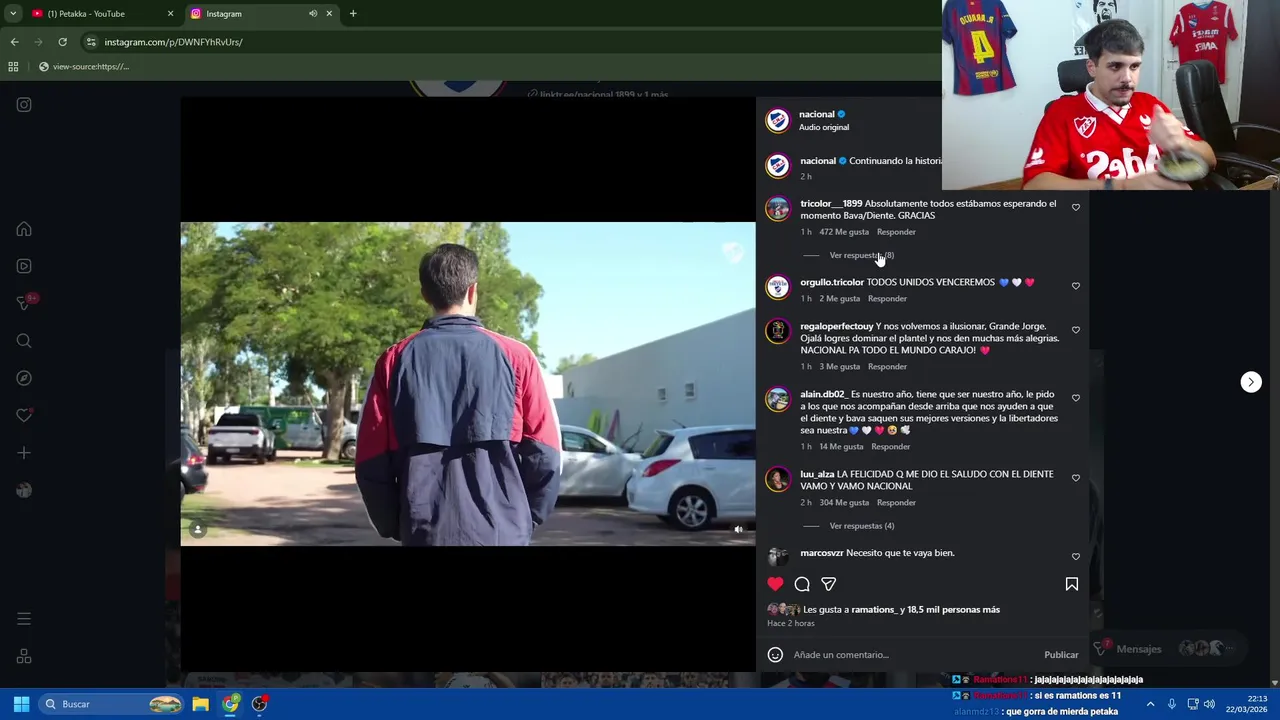
Task: Click taskbar Buscar search box
Action: pos(112,704)
